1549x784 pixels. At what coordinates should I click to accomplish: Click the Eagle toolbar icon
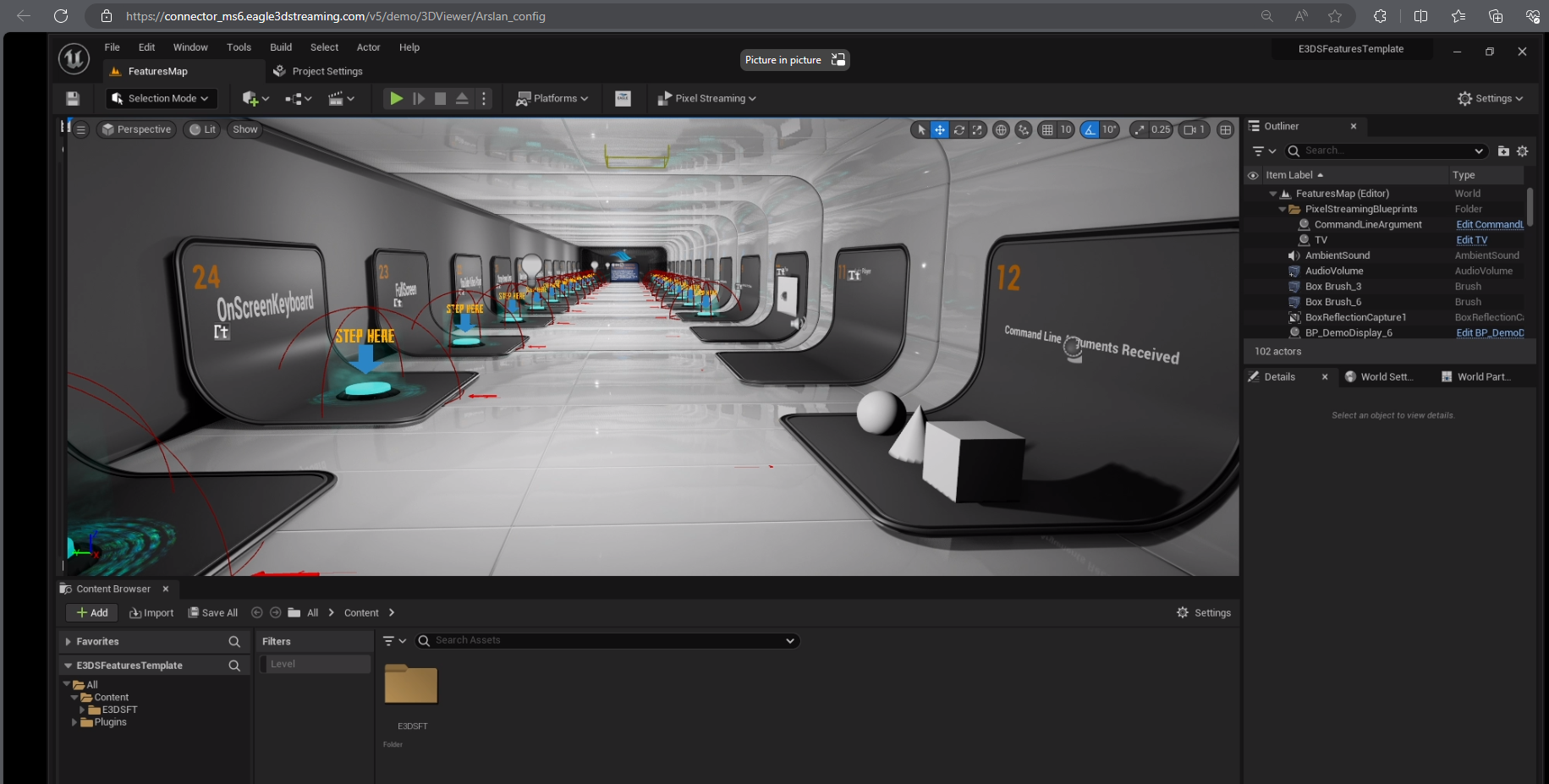coord(623,99)
